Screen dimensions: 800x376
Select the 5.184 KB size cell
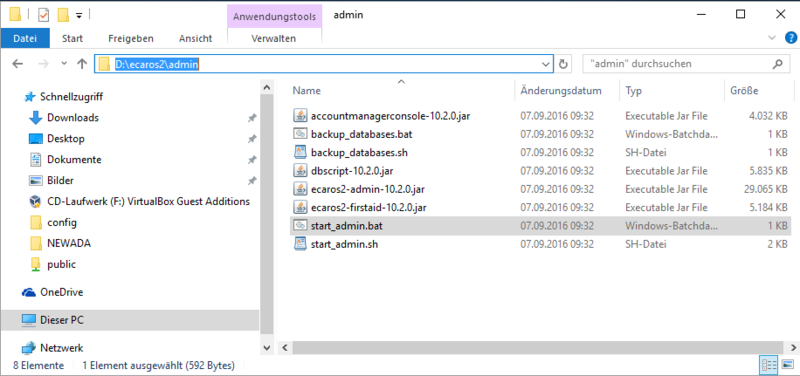(x=768, y=208)
